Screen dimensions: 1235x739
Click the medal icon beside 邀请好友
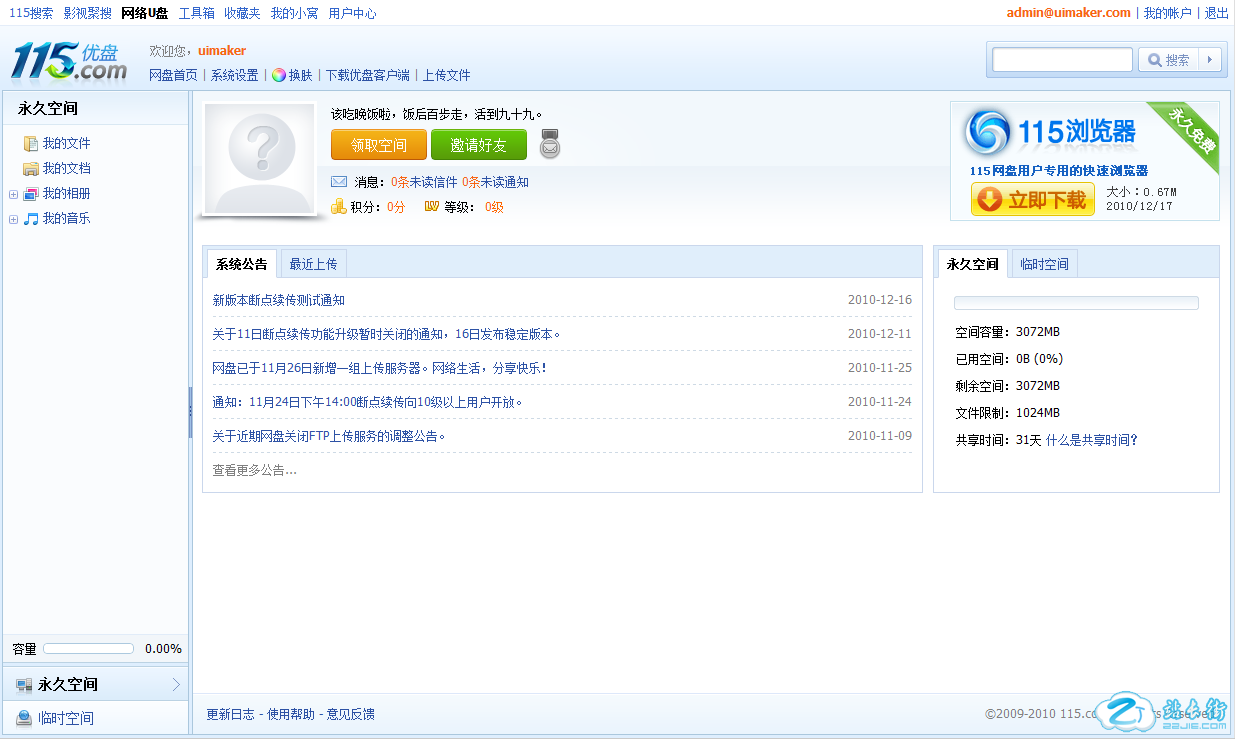tap(550, 145)
